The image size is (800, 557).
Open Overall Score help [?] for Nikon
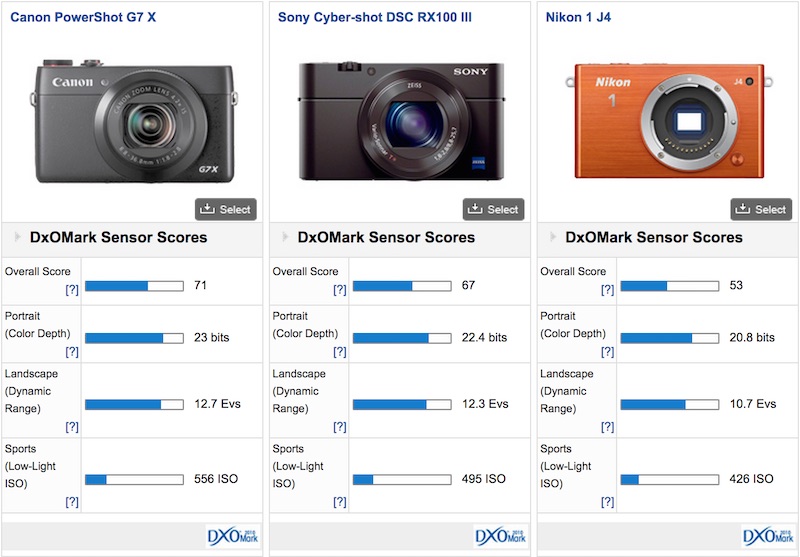click(x=608, y=290)
